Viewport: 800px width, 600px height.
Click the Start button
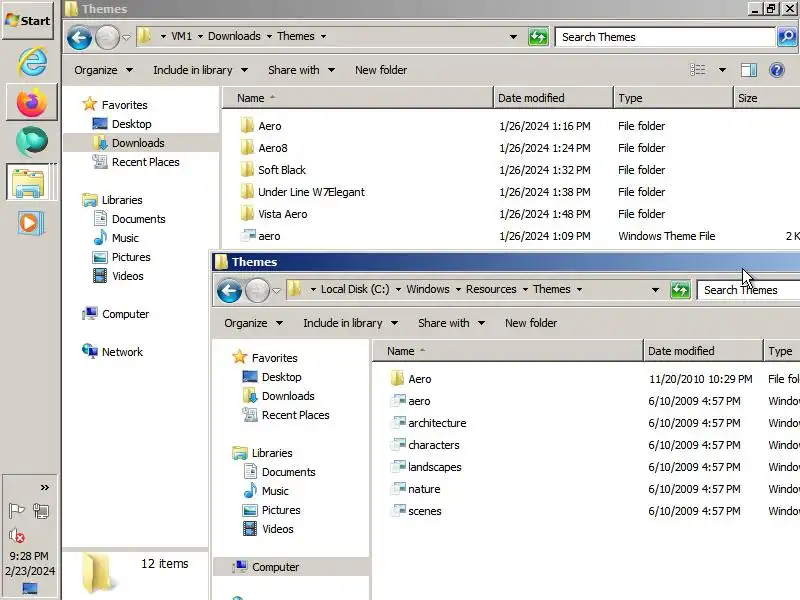[x=28, y=20]
